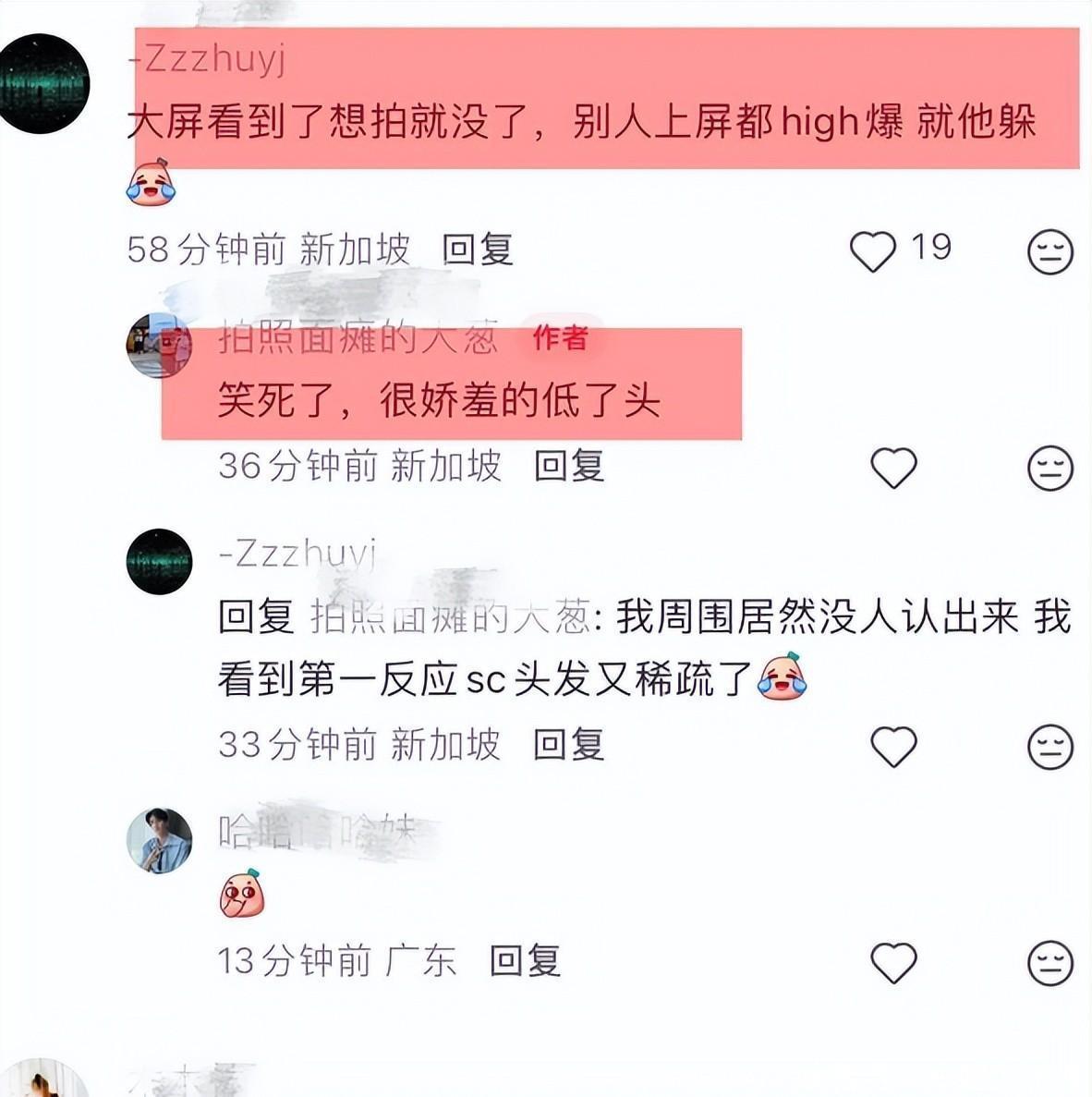
Task: Reply to the 36分钟前 author comment
Action: (x=569, y=466)
